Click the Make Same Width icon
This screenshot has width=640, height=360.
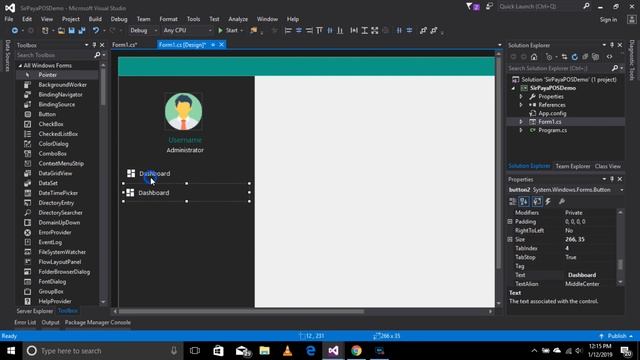[354, 31]
